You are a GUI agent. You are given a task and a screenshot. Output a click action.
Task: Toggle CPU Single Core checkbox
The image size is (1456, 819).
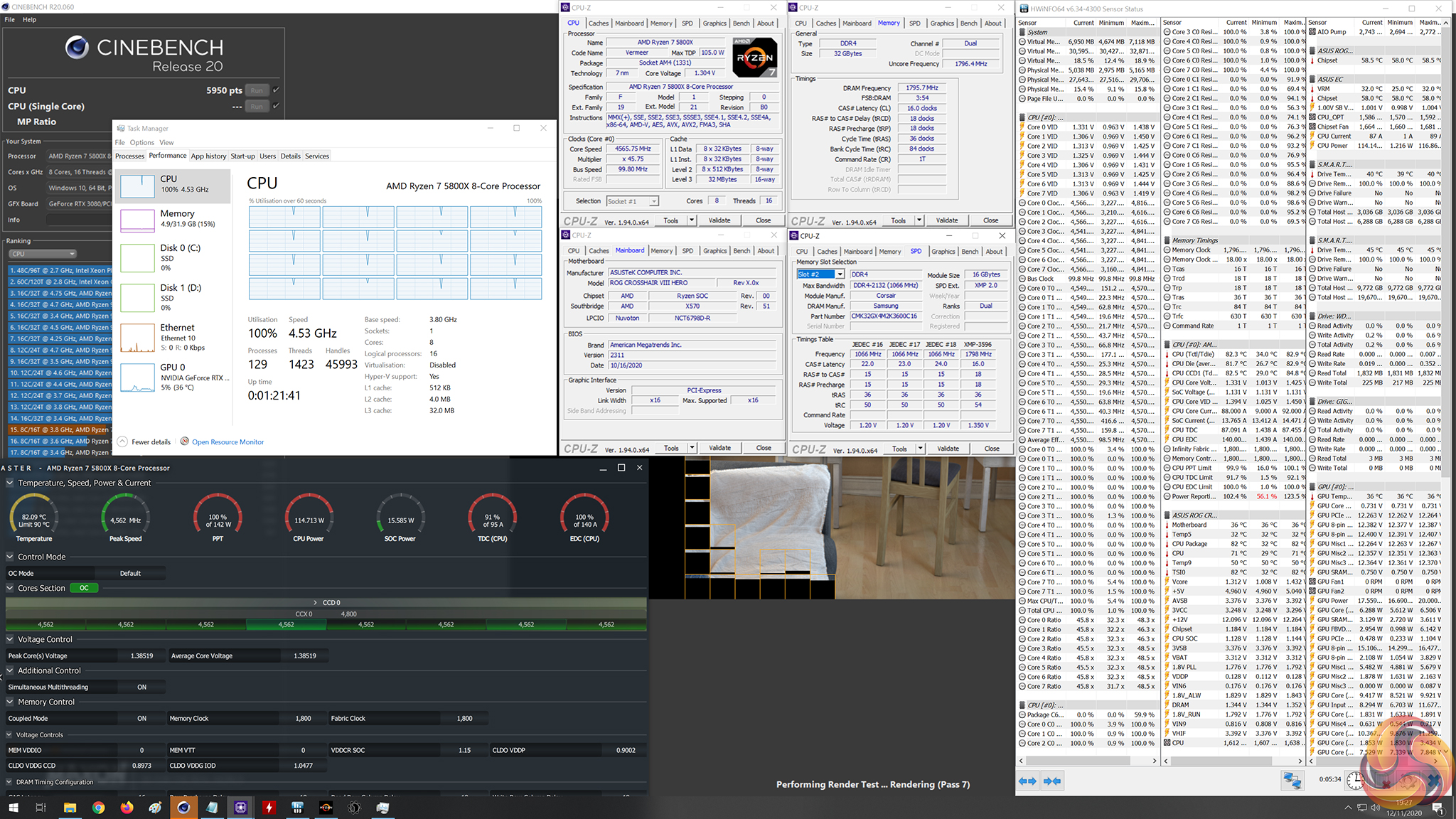(x=276, y=106)
